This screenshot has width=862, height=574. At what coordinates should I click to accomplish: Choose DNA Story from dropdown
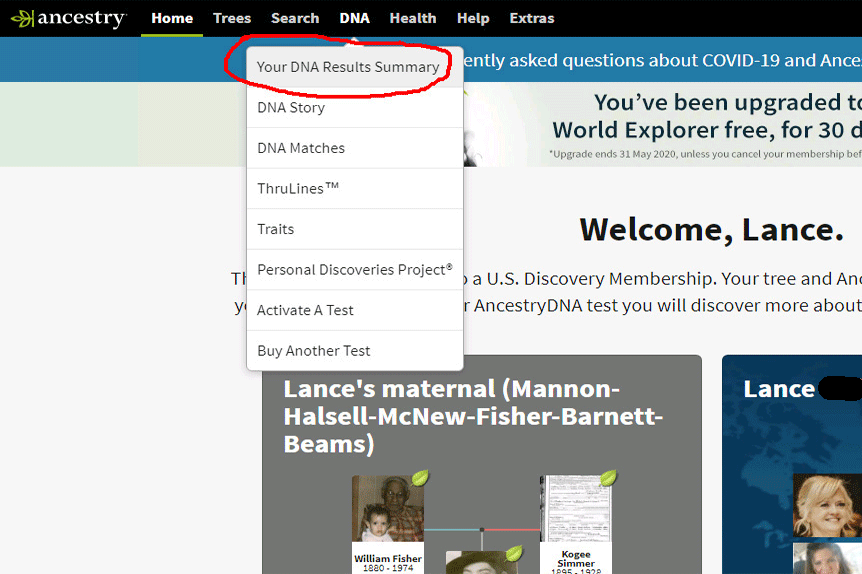[355, 108]
